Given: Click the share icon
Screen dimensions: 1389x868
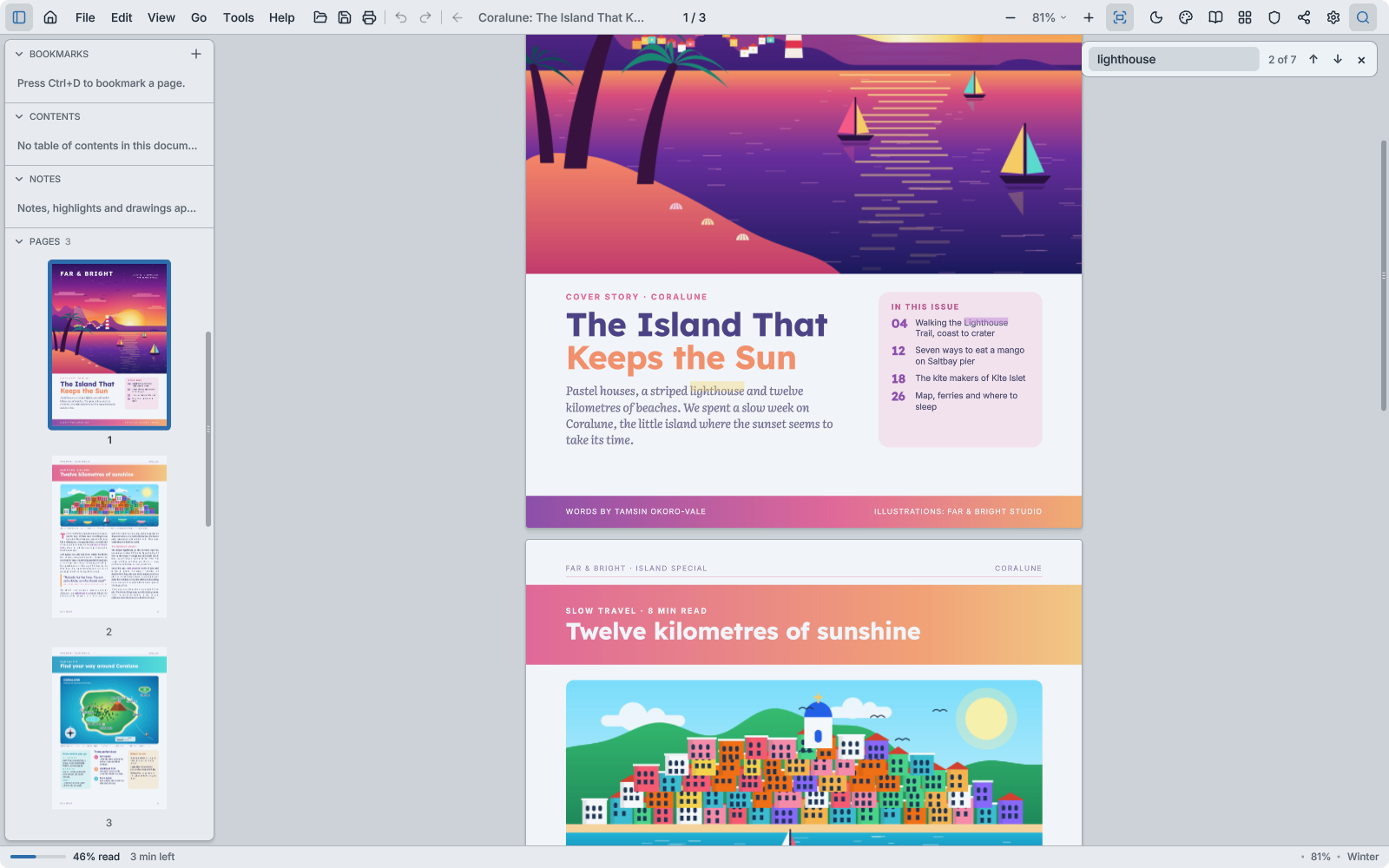Looking at the screenshot, I should coord(1304,17).
